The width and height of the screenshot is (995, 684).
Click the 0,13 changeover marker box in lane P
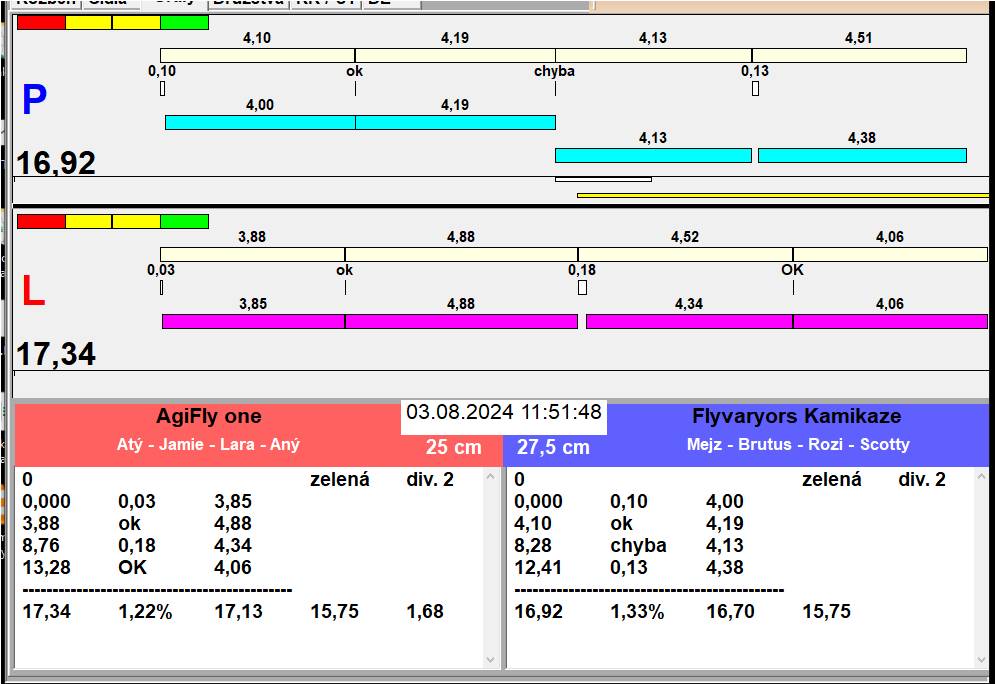(x=755, y=89)
